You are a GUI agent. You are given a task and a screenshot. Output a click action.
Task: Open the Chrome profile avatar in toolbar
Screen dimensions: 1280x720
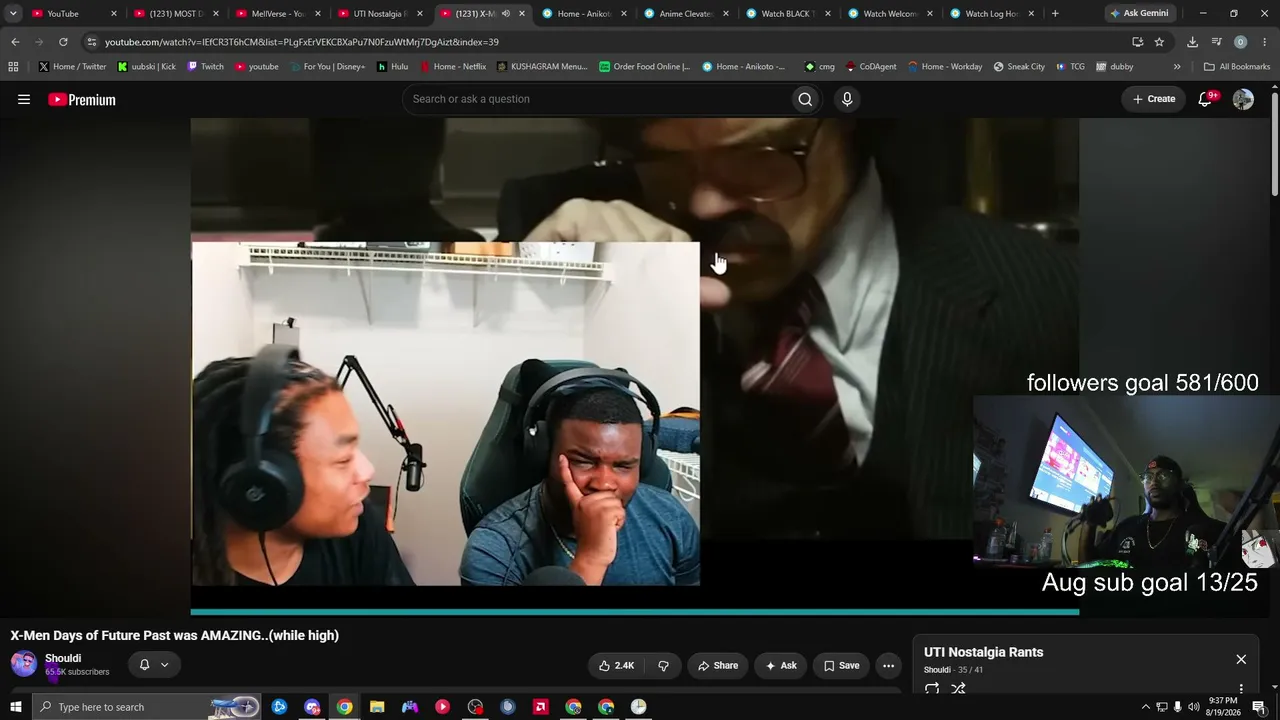coord(1240,42)
